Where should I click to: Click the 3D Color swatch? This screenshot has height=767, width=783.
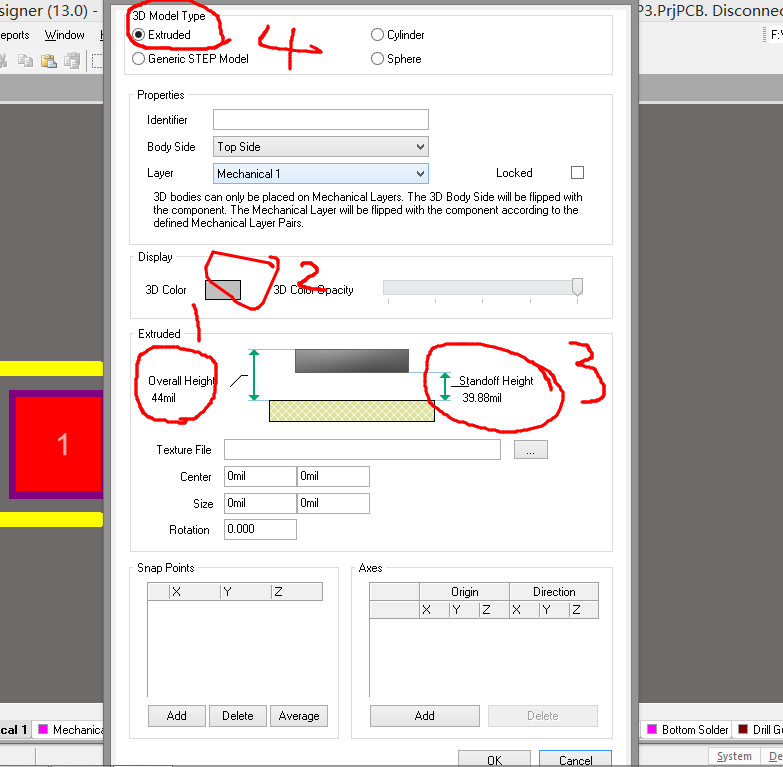pyautogui.click(x=223, y=290)
